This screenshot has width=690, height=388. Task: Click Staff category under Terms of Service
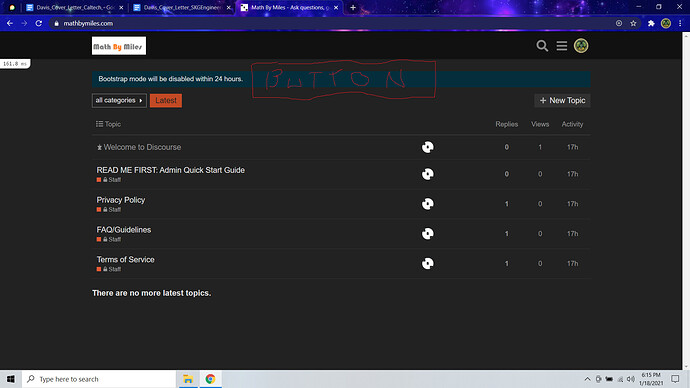point(109,269)
